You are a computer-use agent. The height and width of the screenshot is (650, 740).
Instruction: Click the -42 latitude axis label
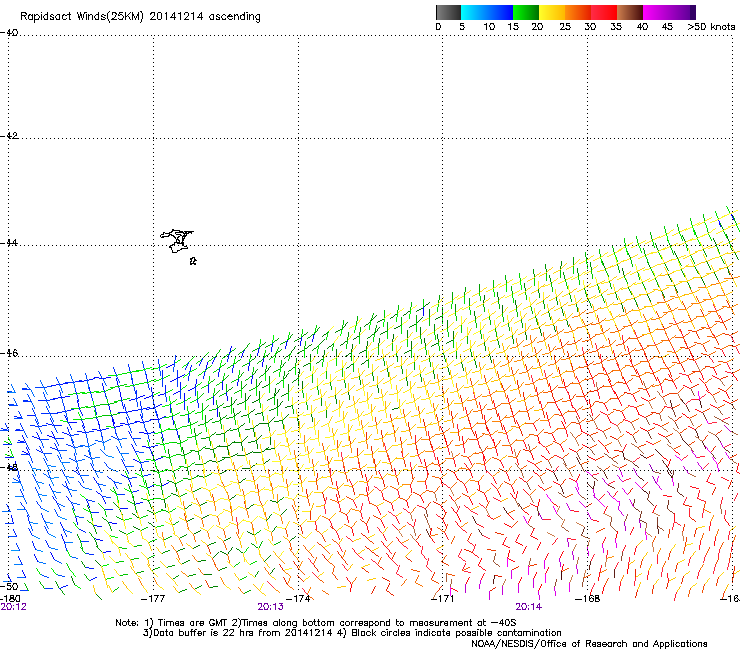(x=9, y=135)
